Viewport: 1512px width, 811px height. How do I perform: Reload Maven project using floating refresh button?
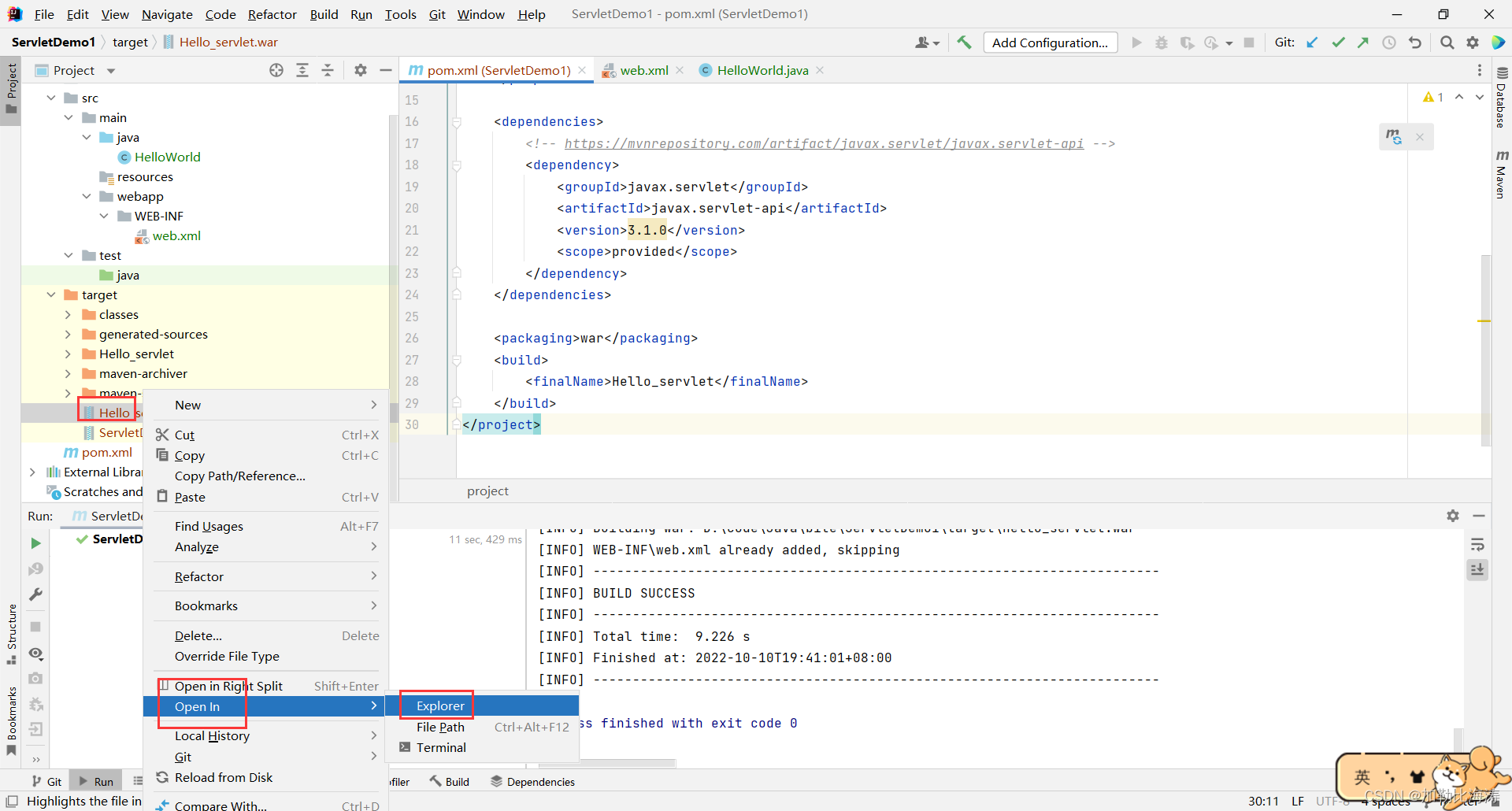pyautogui.click(x=1395, y=136)
